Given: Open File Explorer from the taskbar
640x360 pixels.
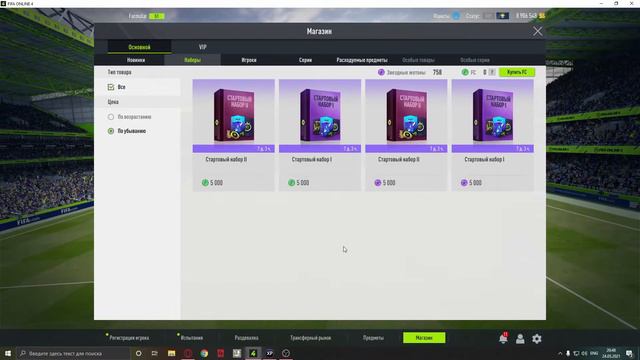Looking at the screenshot, I should click(x=171, y=353).
